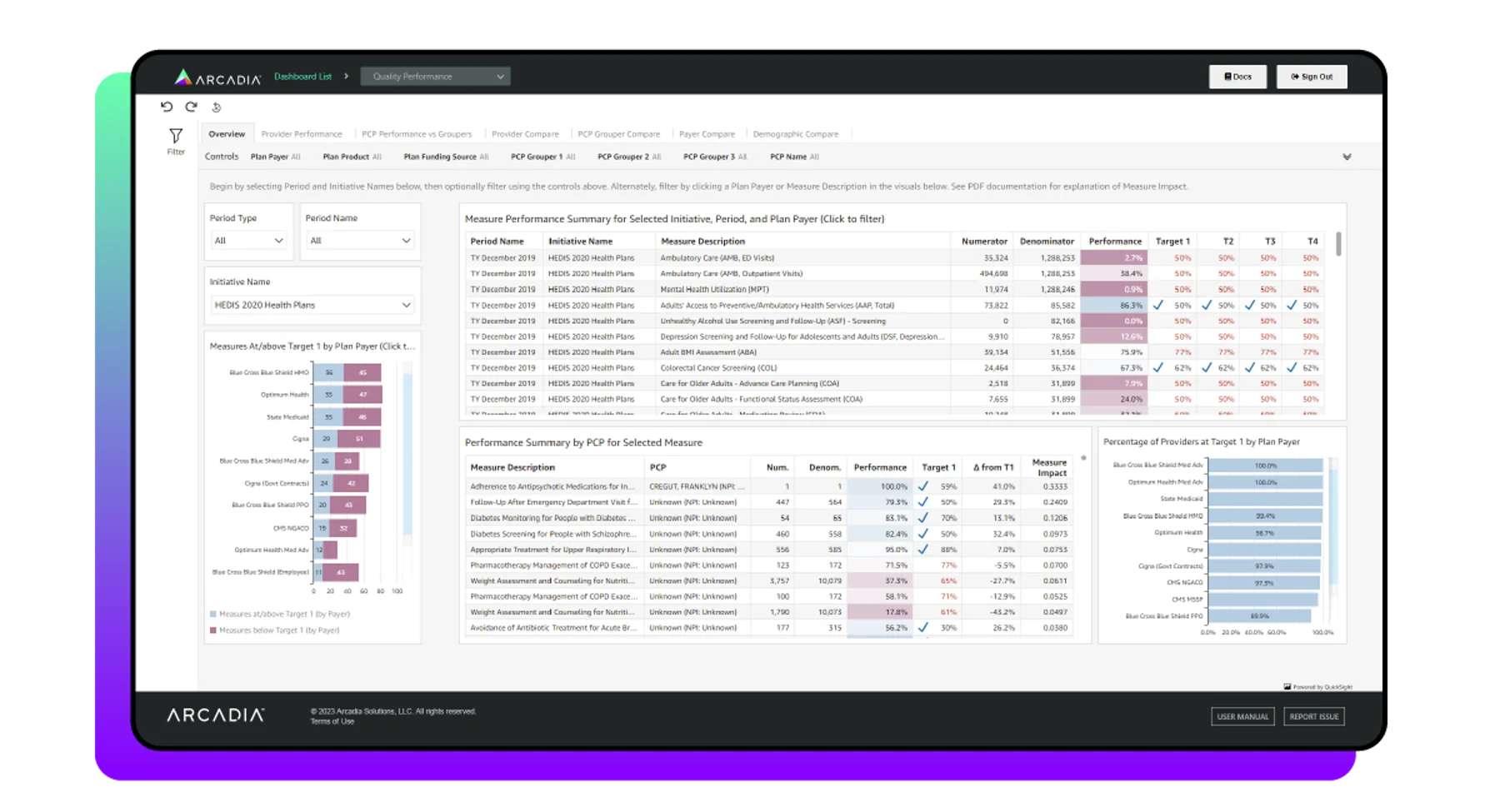The image size is (1500, 812).
Task: Click the Blue Cross Blue Shield HMO bar
Action: pos(347,372)
